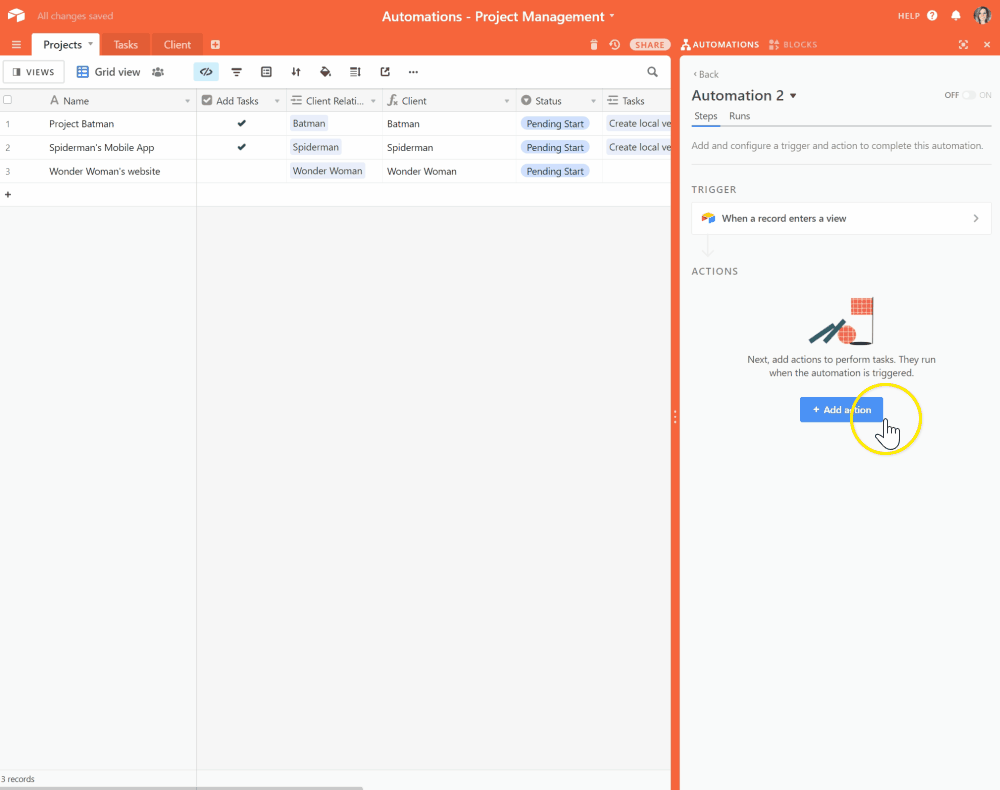Switch to the Runs tab
Viewport: 1000px width, 790px height.
click(739, 116)
